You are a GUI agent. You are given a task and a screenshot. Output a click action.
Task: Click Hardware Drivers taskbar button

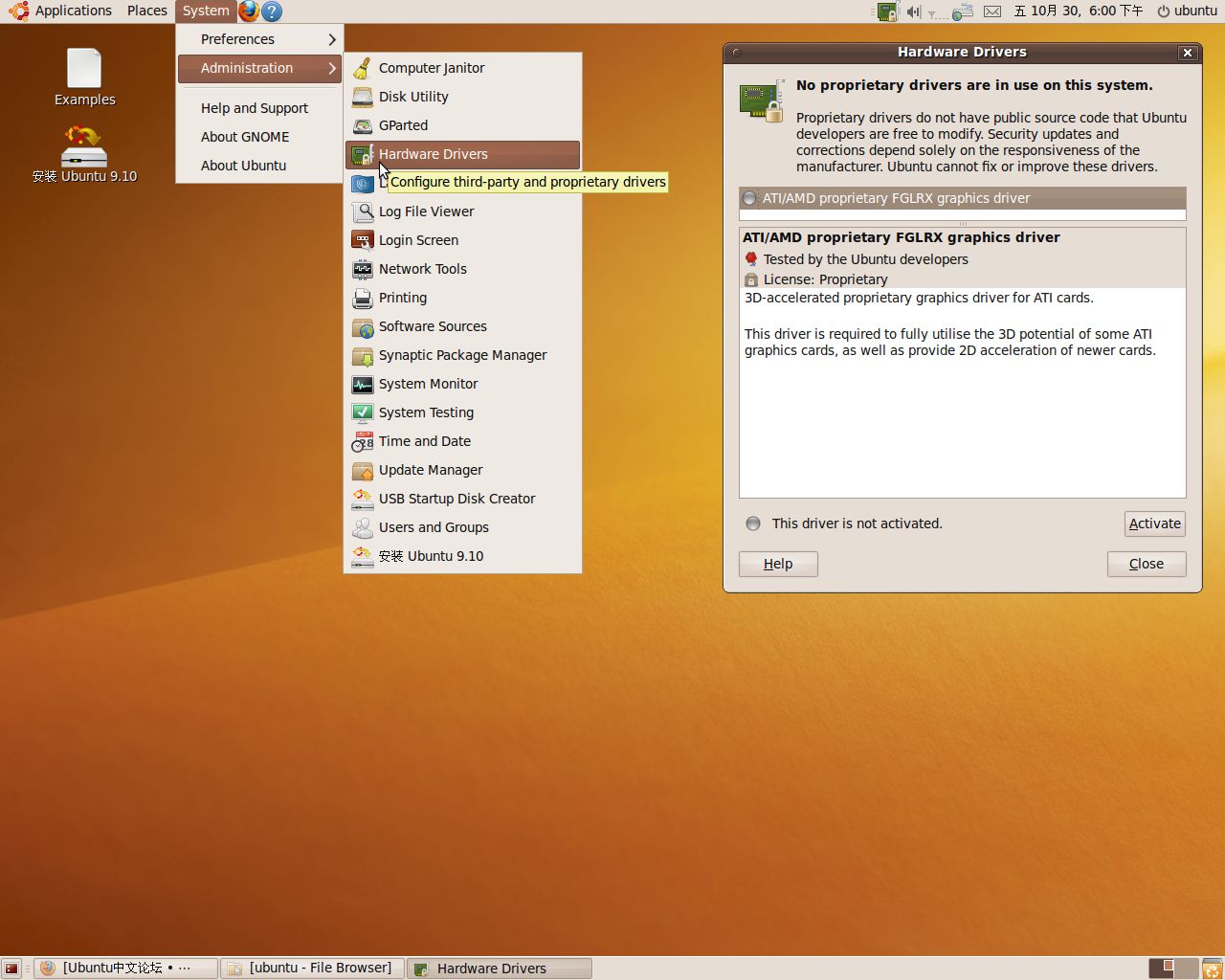(500, 969)
